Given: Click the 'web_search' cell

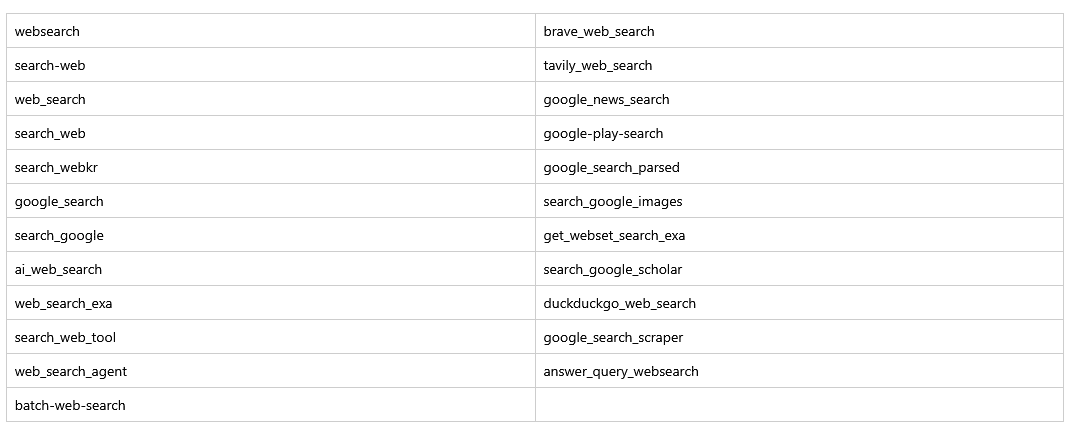Looking at the screenshot, I should point(50,99).
